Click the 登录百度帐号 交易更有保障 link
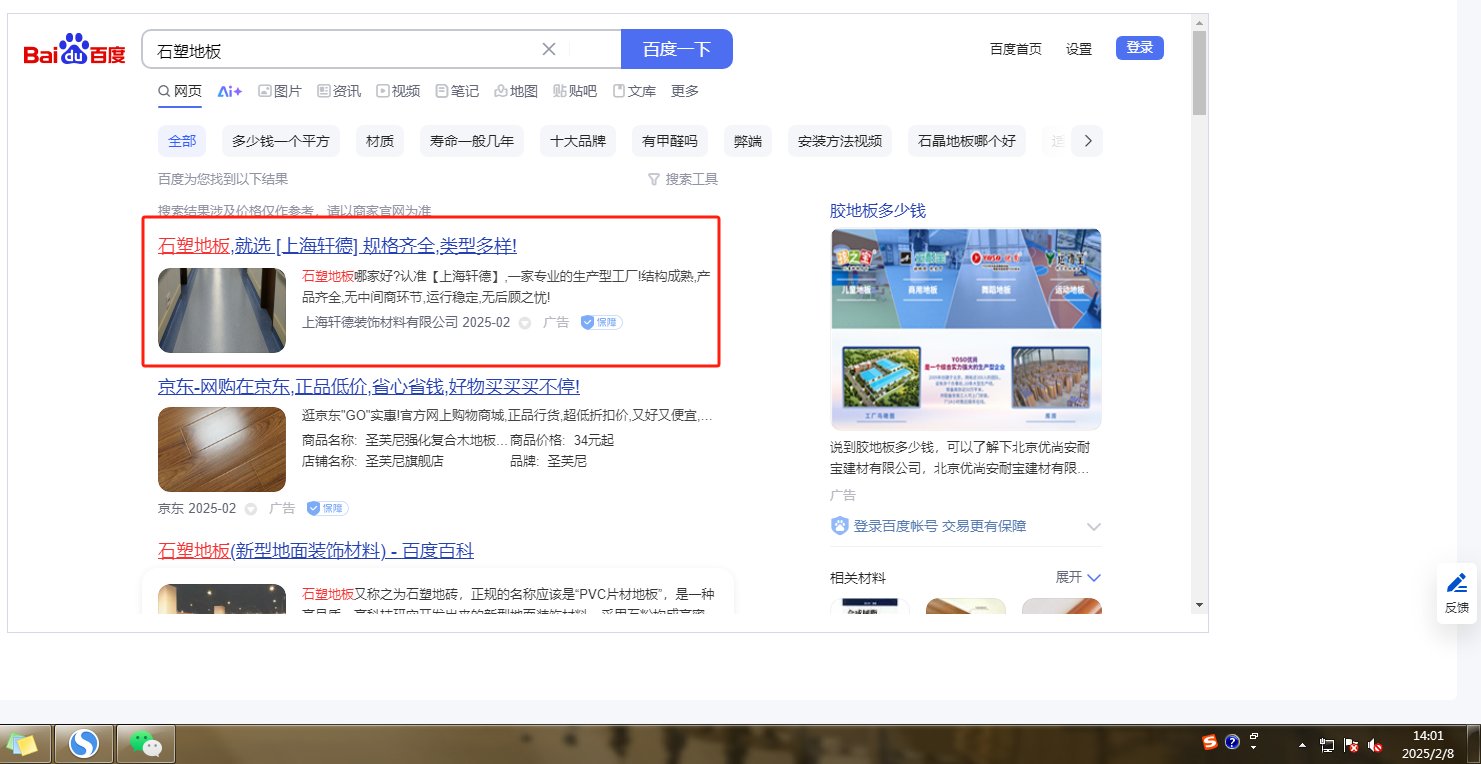This screenshot has height=764, width=1481. pyautogui.click(x=940, y=526)
